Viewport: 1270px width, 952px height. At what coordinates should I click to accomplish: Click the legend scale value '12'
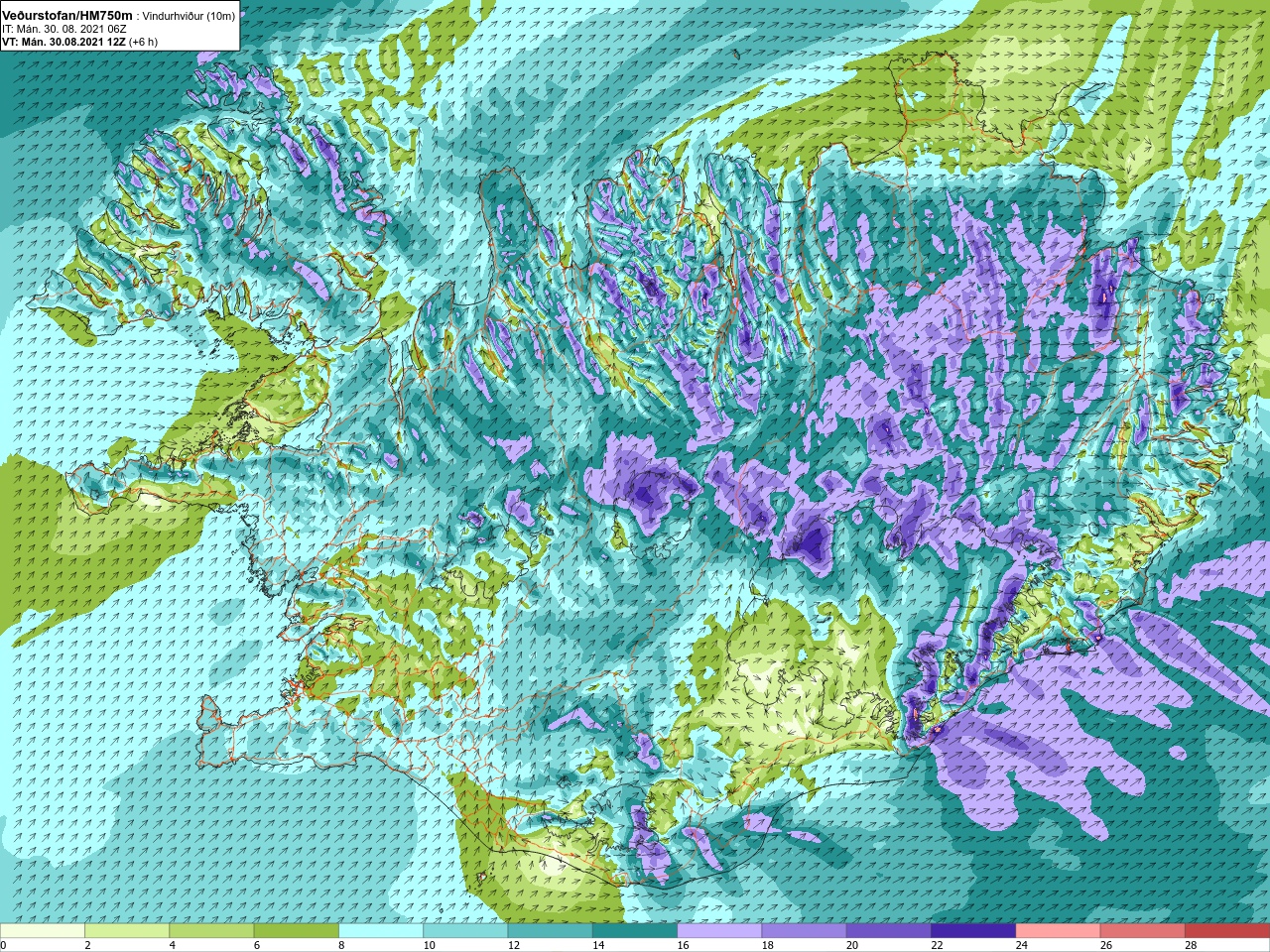pos(513,945)
